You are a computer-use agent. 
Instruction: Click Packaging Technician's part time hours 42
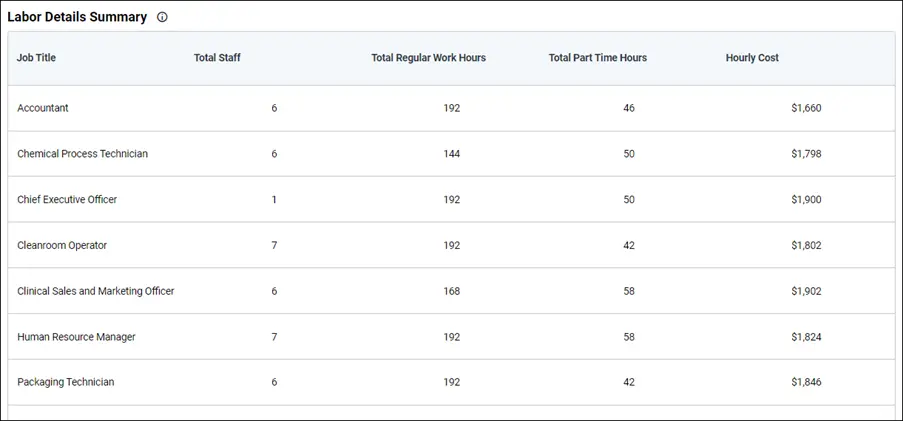point(629,382)
